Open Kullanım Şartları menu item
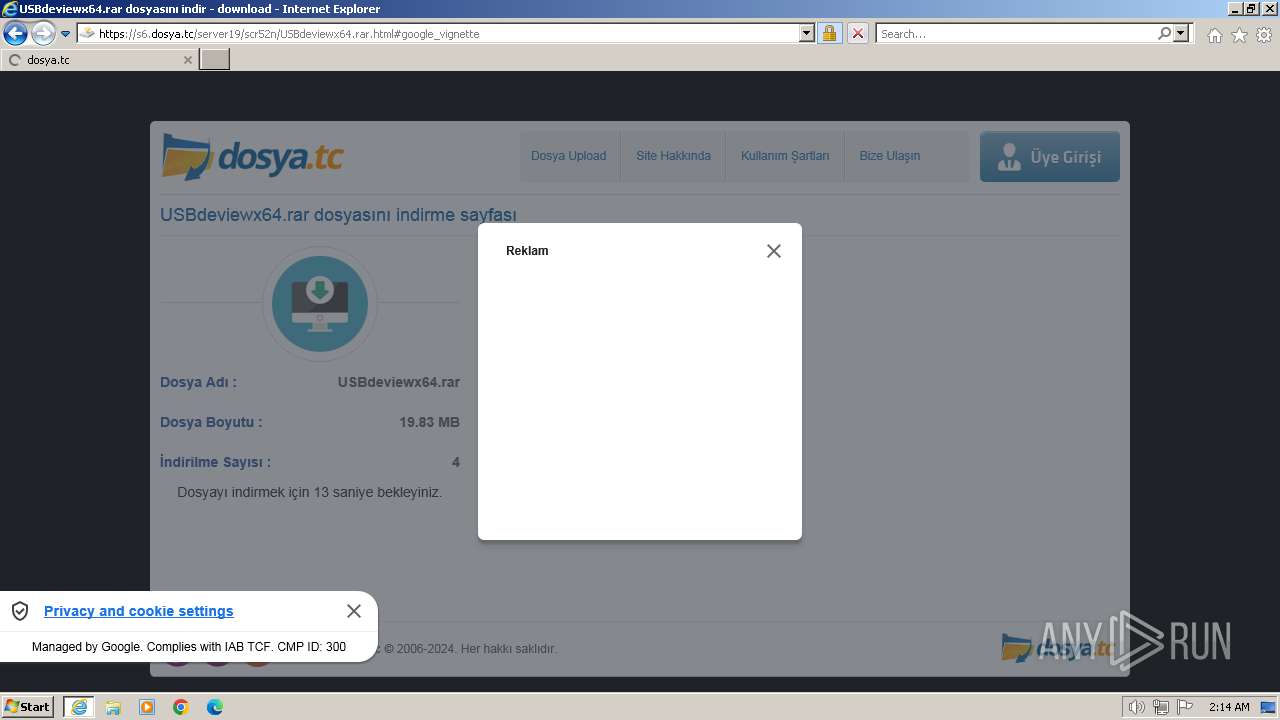1280x720 pixels. [x=785, y=156]
